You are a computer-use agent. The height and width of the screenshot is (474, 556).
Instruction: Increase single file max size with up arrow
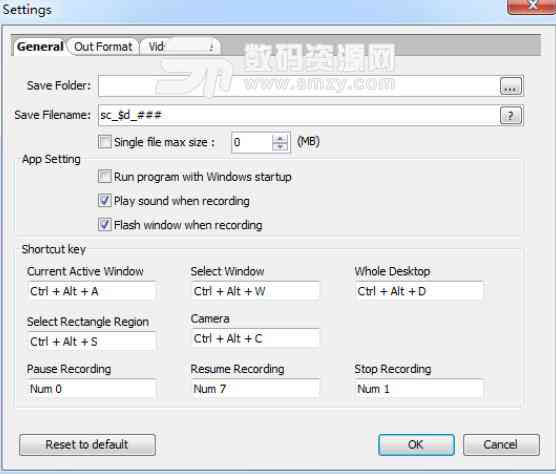tap(280, 138)
